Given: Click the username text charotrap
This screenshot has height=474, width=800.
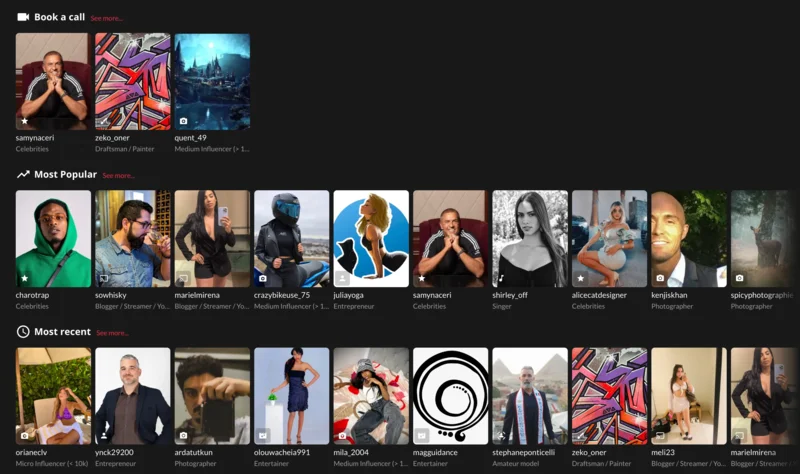Looking at the screenshot, I should pyautogui.click(x=32, y=295).
